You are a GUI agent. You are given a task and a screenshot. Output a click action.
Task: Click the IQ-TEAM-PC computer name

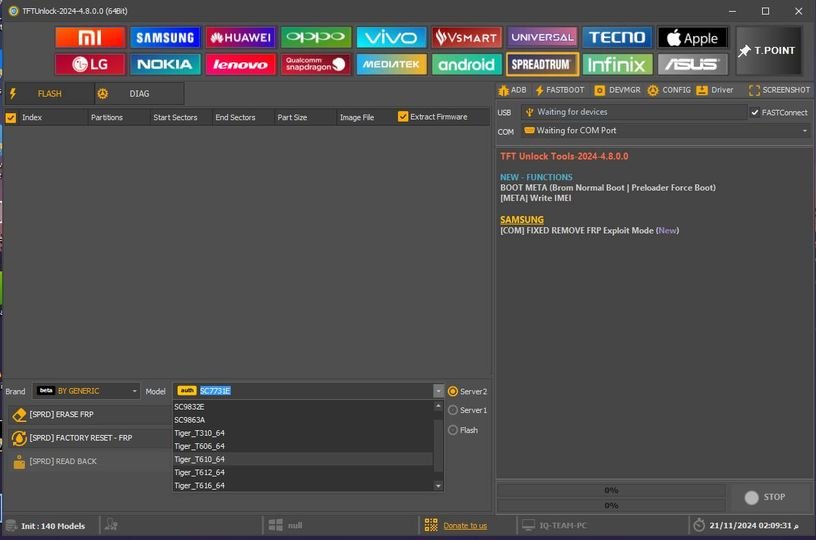click(x=563, y=525)
